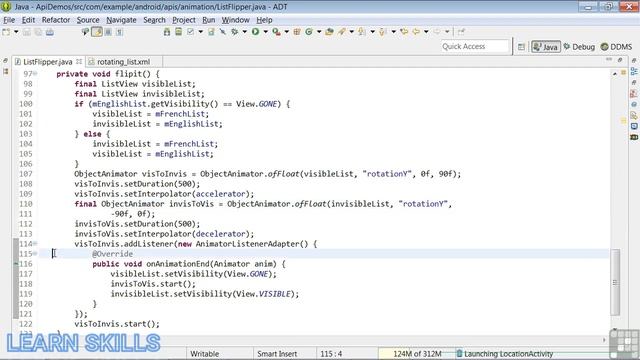The width and height of the screenshot is (640, 360).
Task: Collapse the fold marker at line 115
Action: pyautogui.click(x=36, y=254)
